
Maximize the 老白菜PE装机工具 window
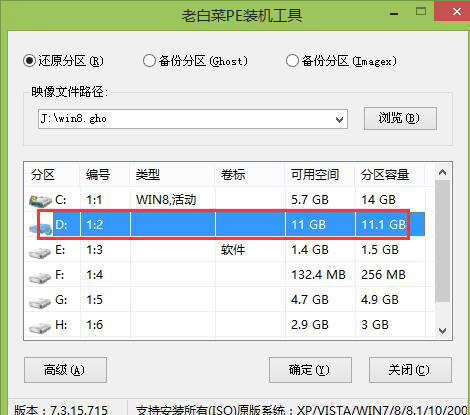tap(421, 12)
